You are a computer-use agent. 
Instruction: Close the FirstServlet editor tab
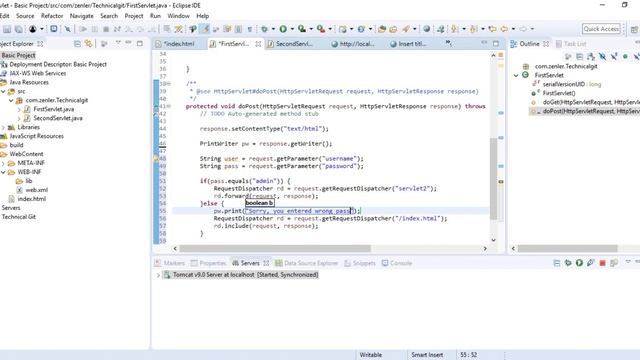click(258, 44)
